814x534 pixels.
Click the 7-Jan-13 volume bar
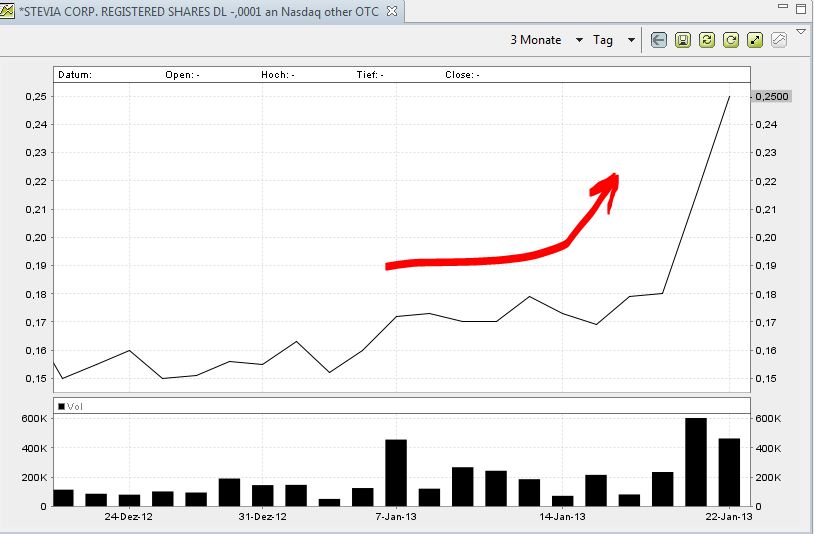pyautogui.click(x=396, y=473)
